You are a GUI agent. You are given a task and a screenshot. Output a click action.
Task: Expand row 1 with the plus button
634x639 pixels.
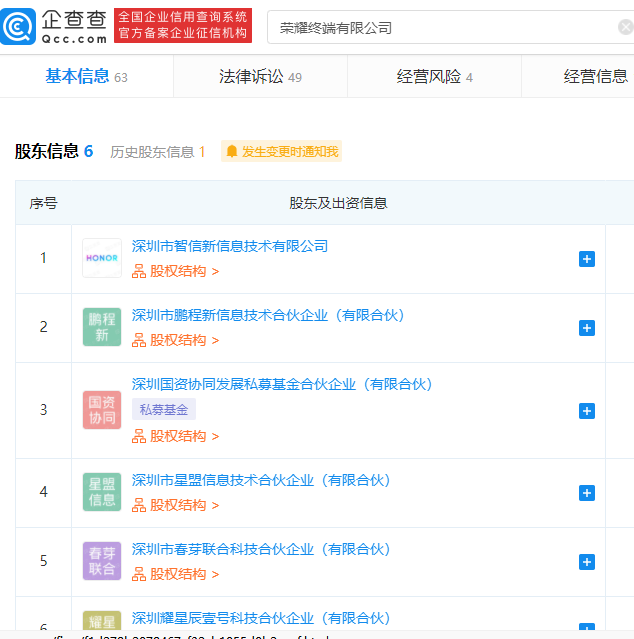tap(587, 259)
